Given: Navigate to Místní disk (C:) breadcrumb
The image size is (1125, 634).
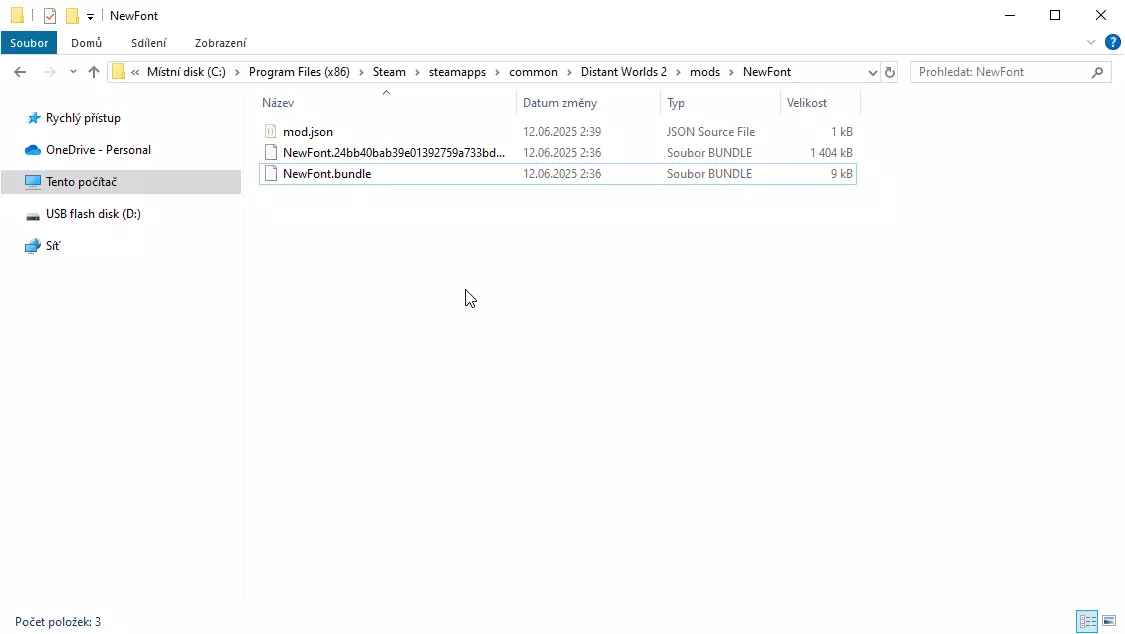Looking at the screenshot, I should point(186,72).
